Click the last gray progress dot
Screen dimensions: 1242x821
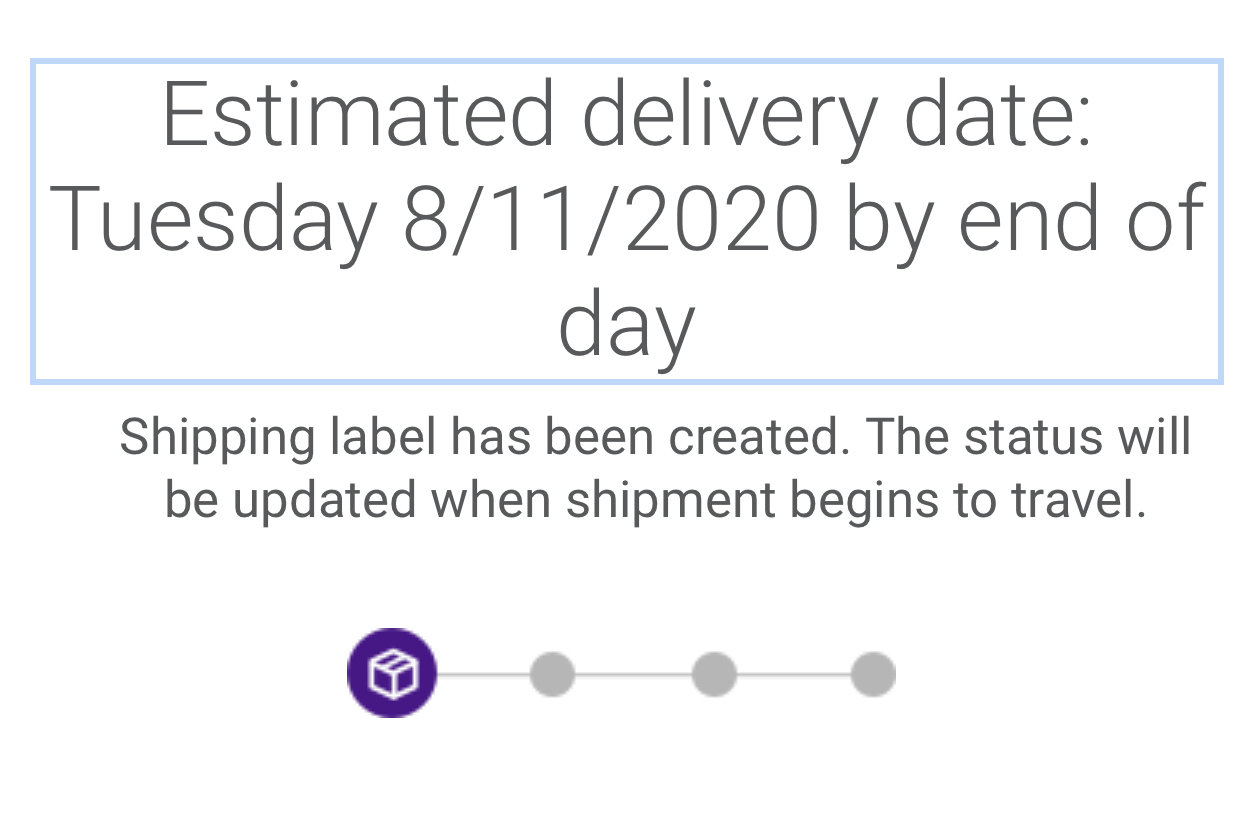click(873, 674)
